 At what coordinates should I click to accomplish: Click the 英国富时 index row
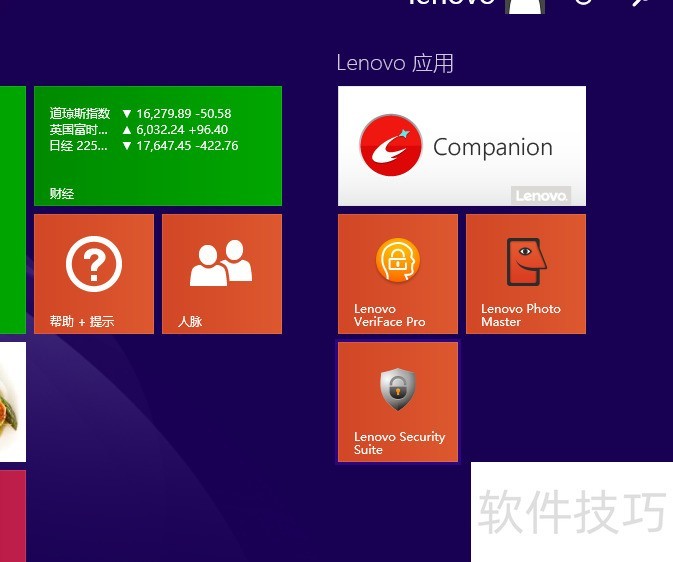click(139, 130)
